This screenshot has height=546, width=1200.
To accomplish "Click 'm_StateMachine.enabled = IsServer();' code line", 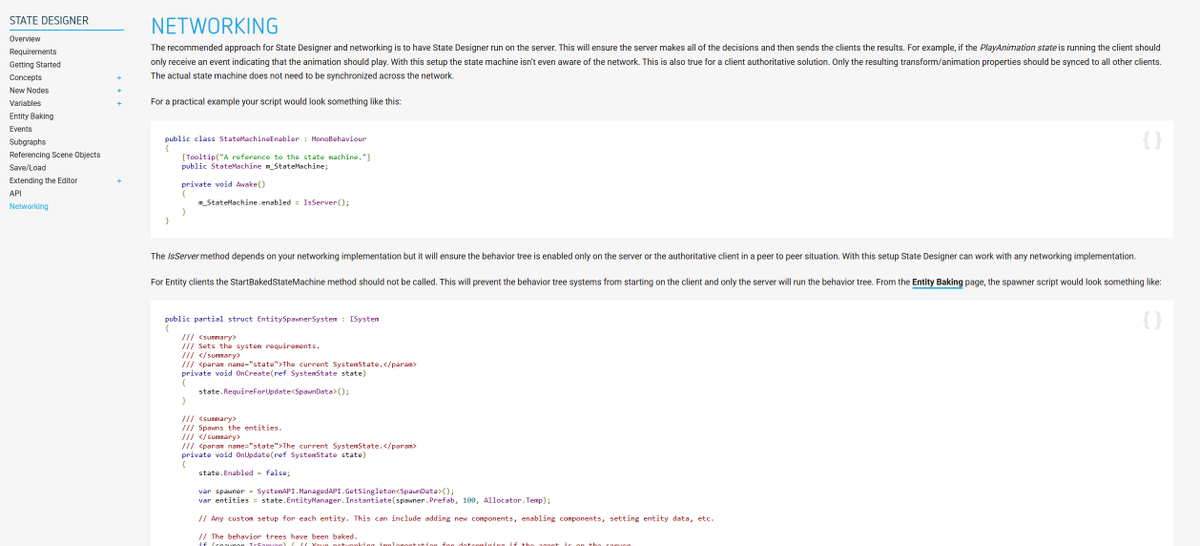I will point(274,202).
